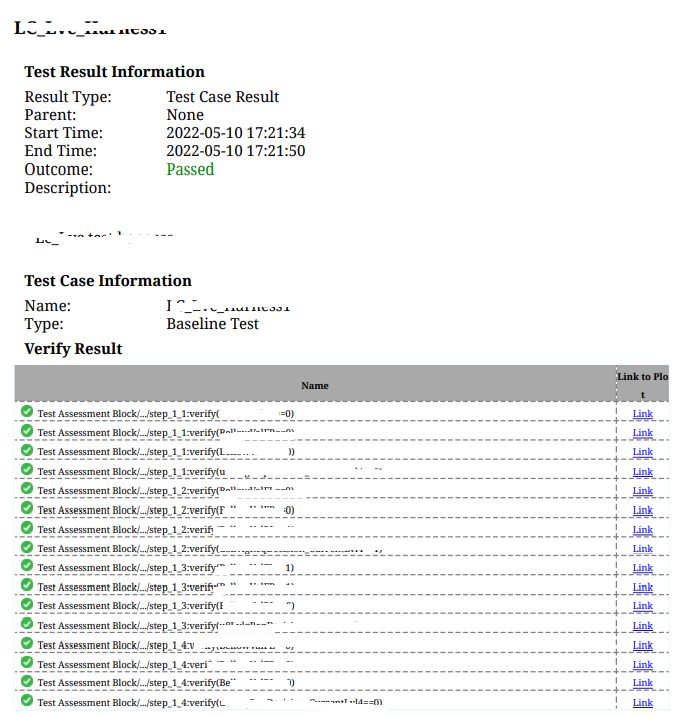Follow the Link in the last step_1_4 row
Screen dimensions: 673x717
click(642, 703)
